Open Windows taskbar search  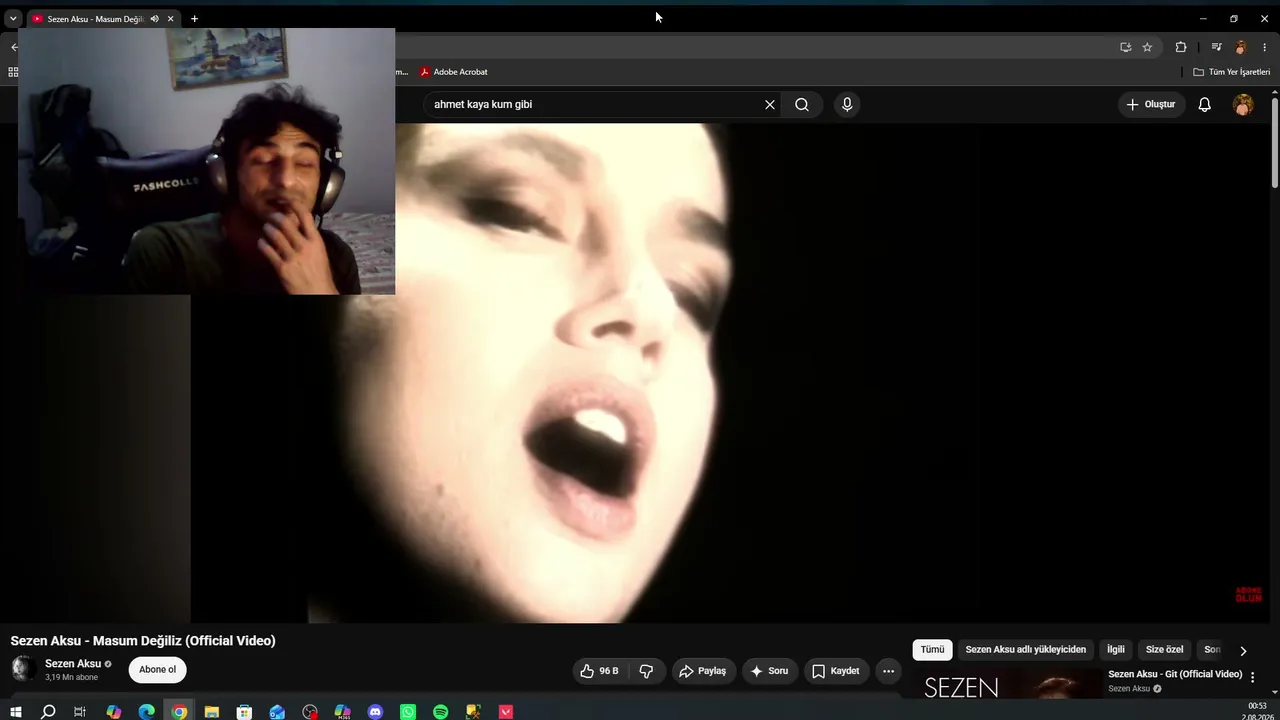pyautogui.click(x=48, y=712)
